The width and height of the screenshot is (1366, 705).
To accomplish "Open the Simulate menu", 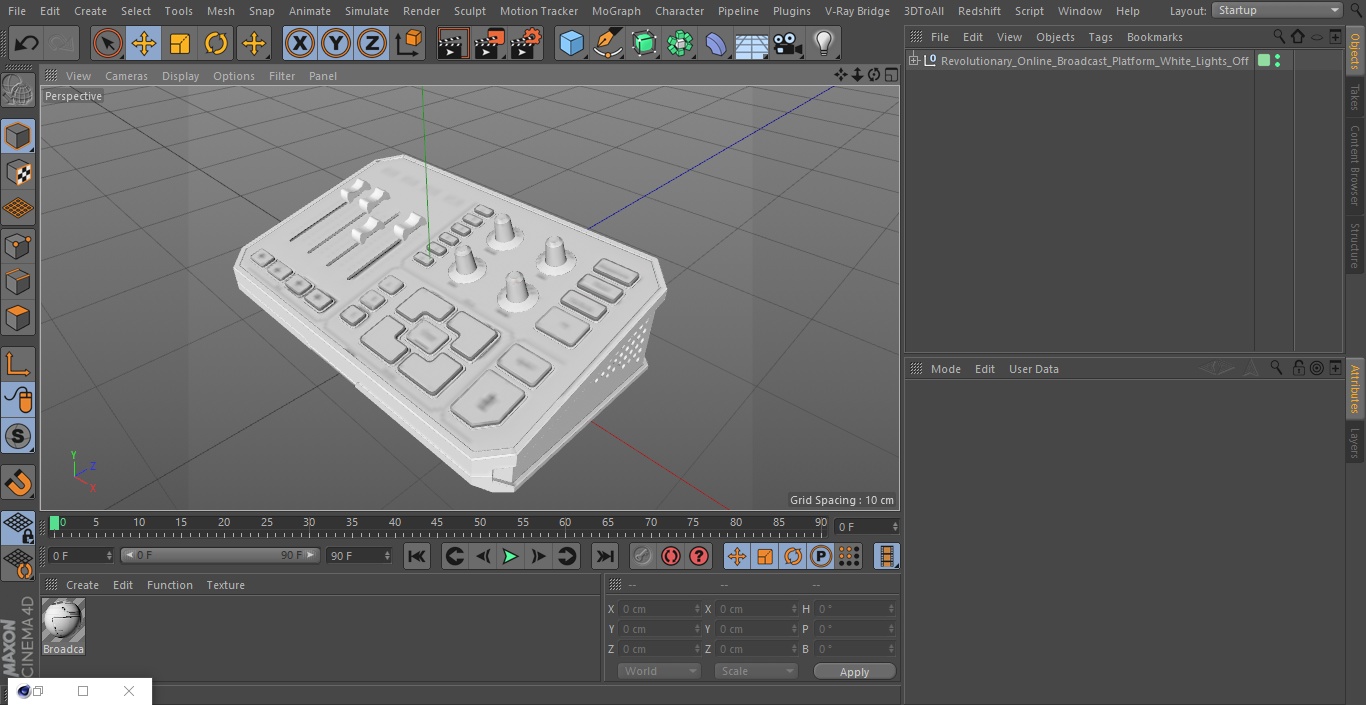I will (367, 11).
